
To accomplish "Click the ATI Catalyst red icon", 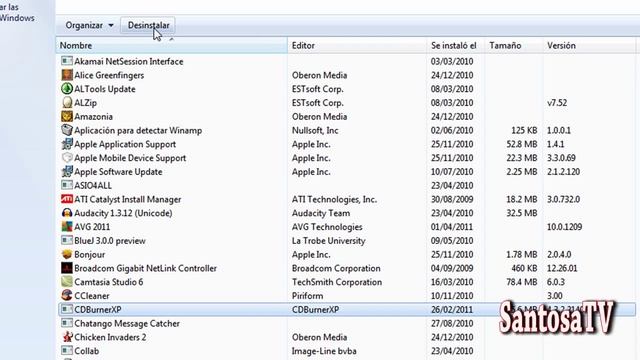I will coord(67,199).
